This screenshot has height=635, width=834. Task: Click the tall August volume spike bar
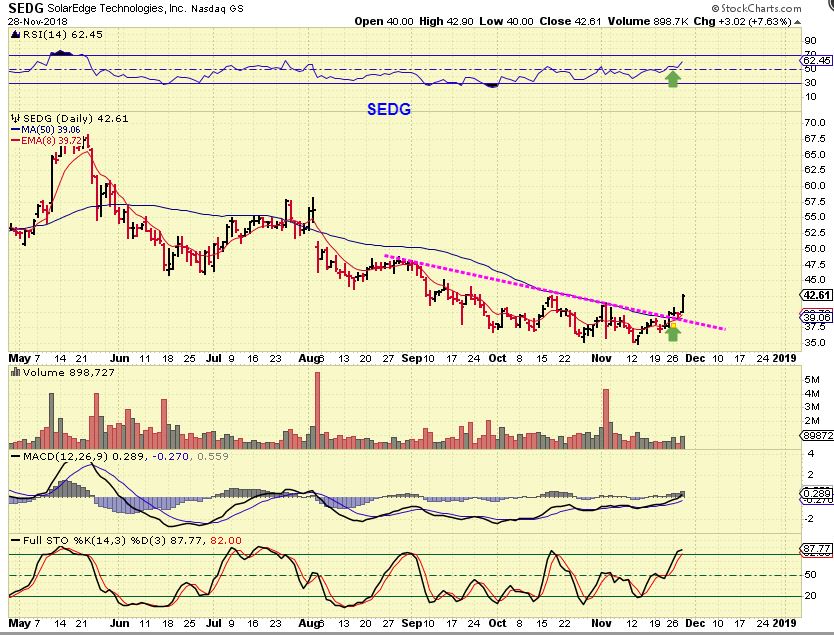tap(318, 411)
